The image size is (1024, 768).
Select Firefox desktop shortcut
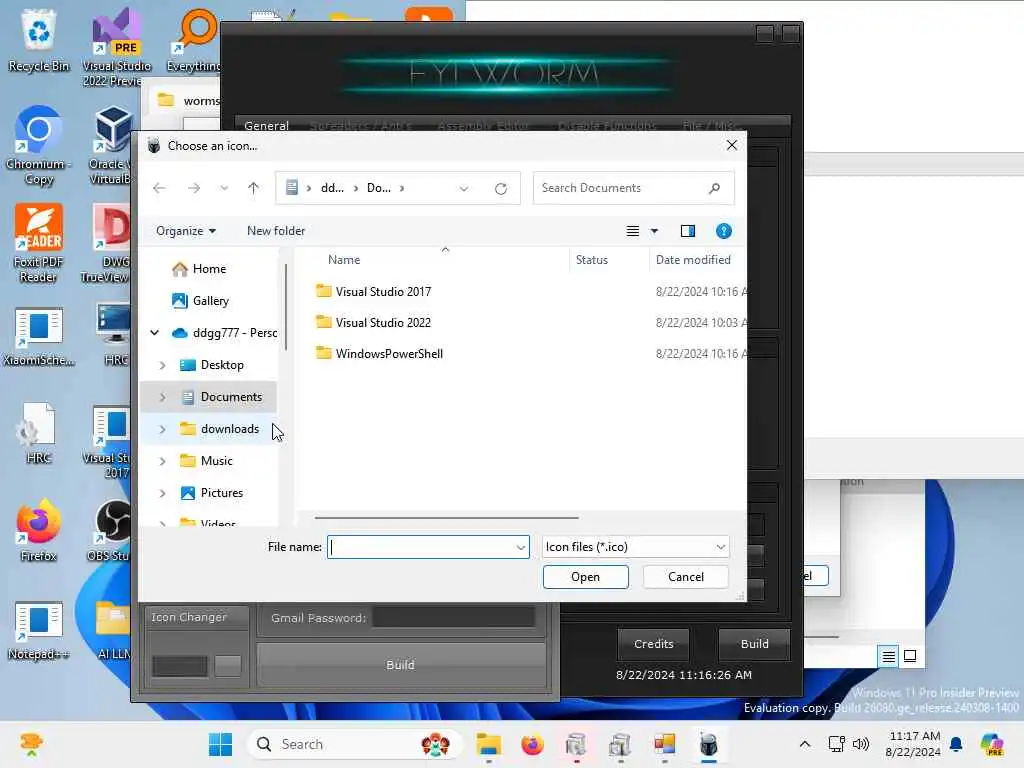pos(39,530)
